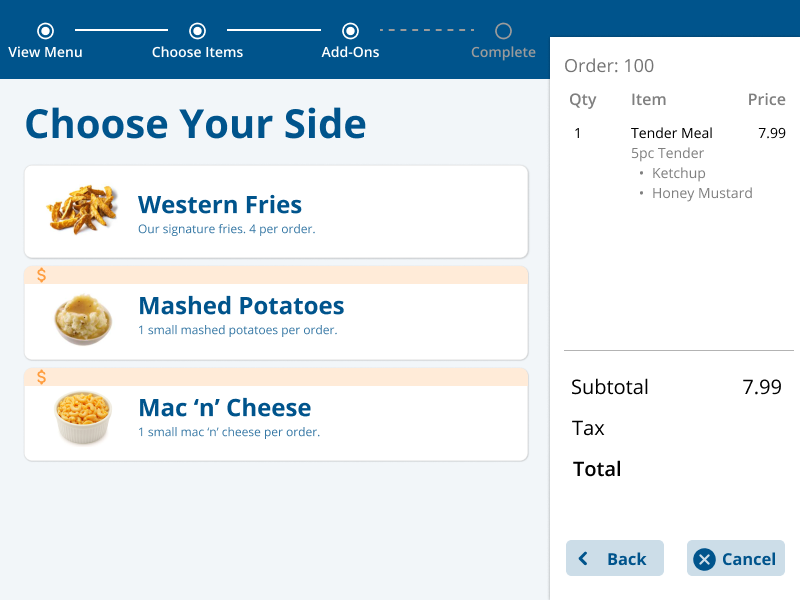800x600 pixels.
Task: Click the Mac 'n' Cheese bowl image
Action: click(83, 417)
